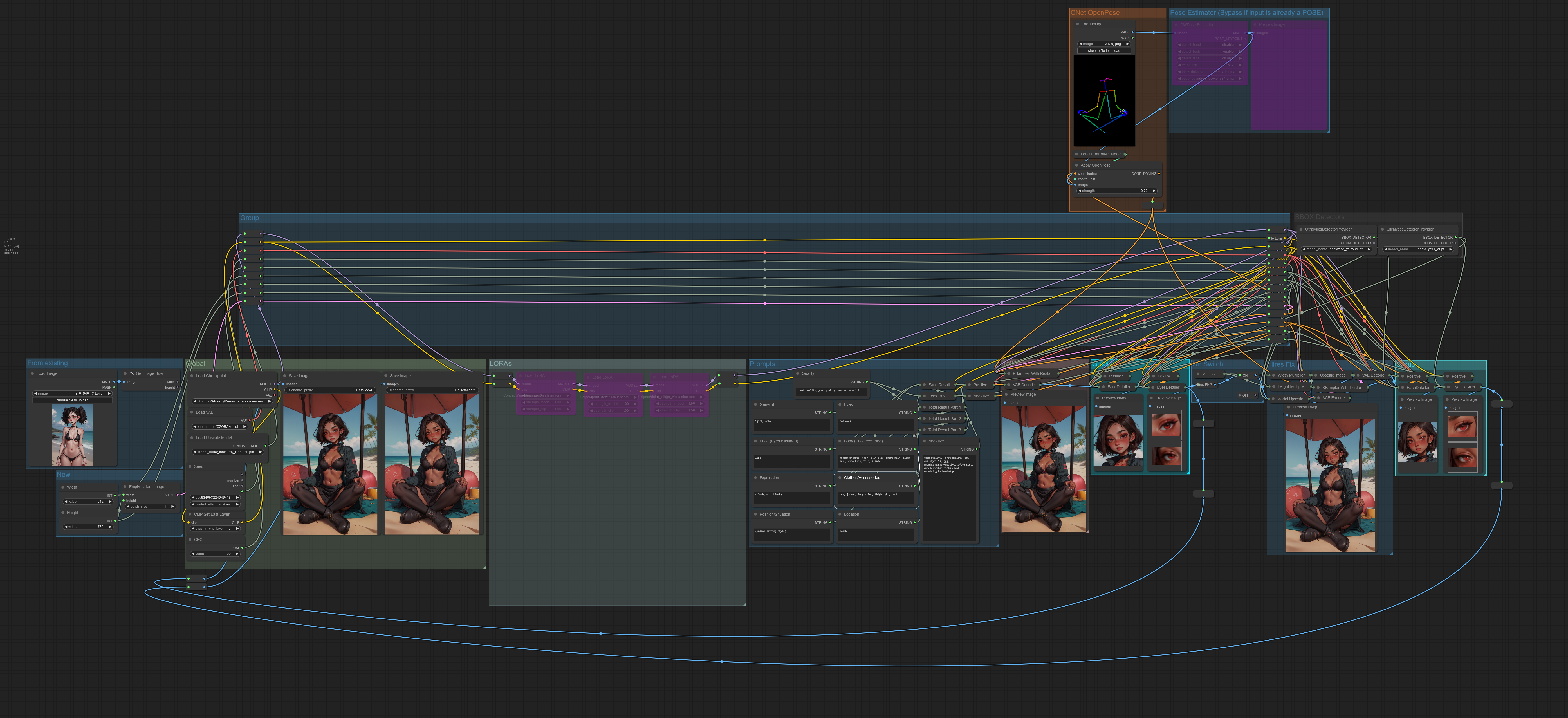Open control_after_generate fixed dropdown

(216, 504)
